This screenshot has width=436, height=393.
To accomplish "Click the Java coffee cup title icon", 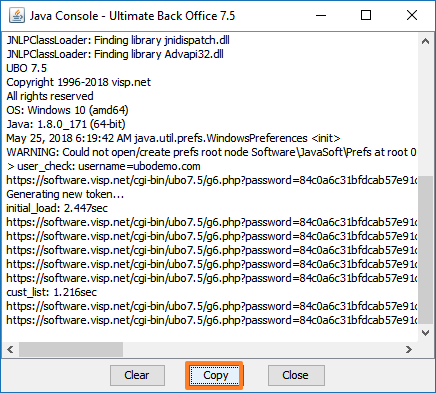I will click(17, 15).
